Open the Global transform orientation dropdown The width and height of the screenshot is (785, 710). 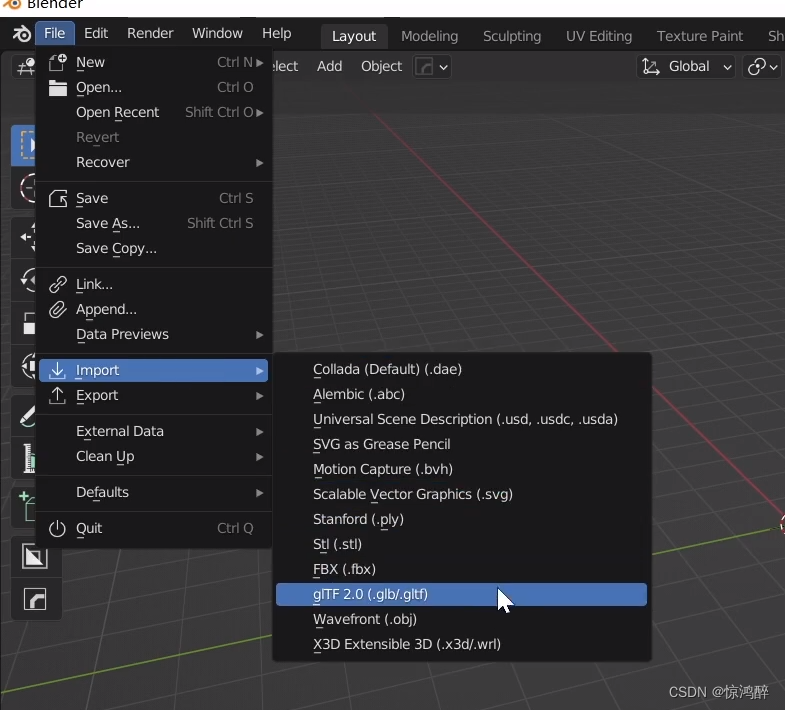point(686,67)
